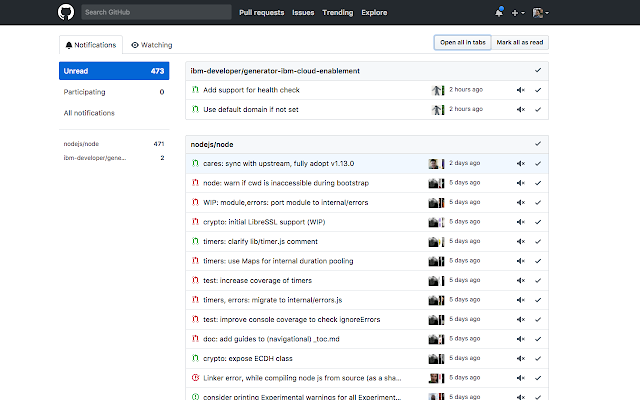Go to Pull requests in header
Screen dimensions: 640x400
(x=262, y=13)
